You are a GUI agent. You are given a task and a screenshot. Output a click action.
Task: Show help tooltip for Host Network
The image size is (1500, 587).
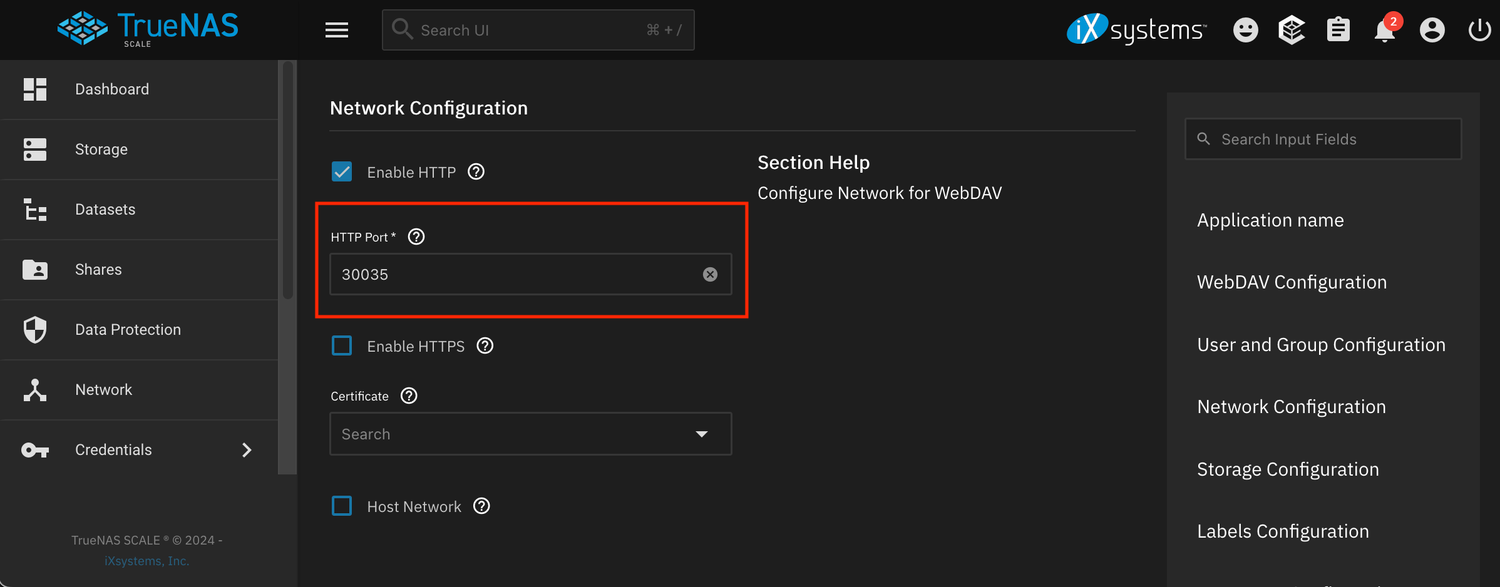click(482, 506)
